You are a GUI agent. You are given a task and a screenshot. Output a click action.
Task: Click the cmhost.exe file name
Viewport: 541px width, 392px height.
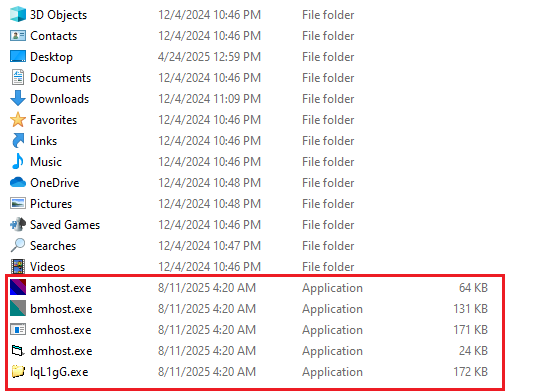coord(61,330)
